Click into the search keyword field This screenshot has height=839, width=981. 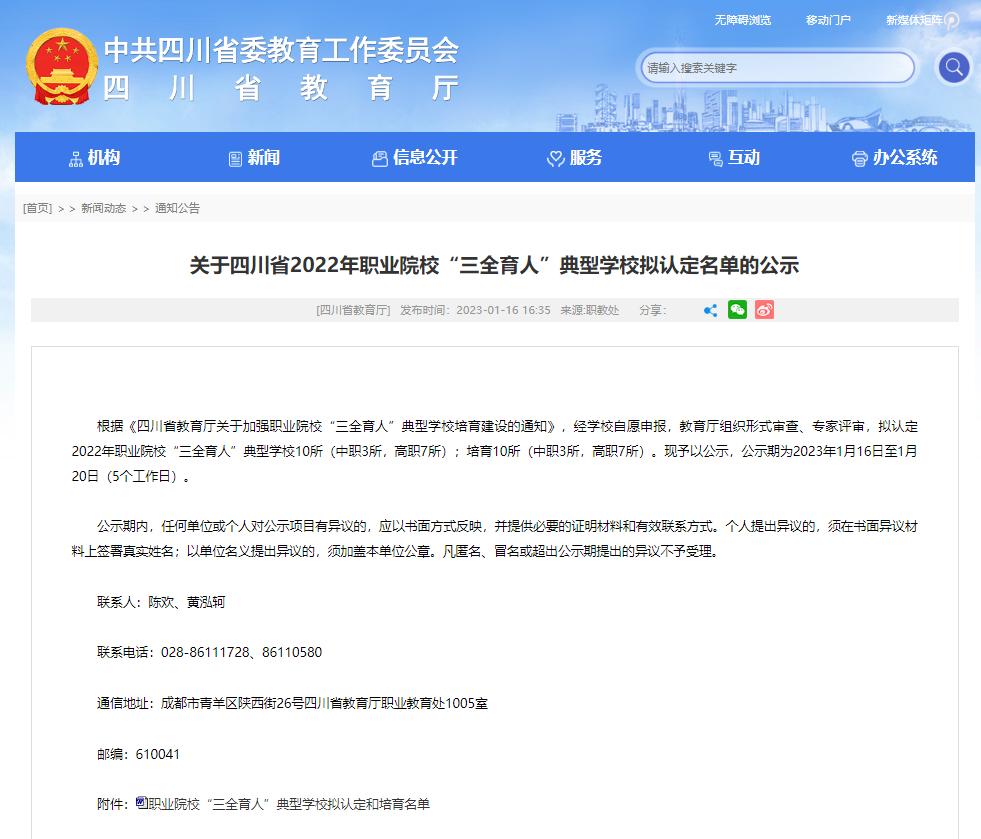coord(775,68)
